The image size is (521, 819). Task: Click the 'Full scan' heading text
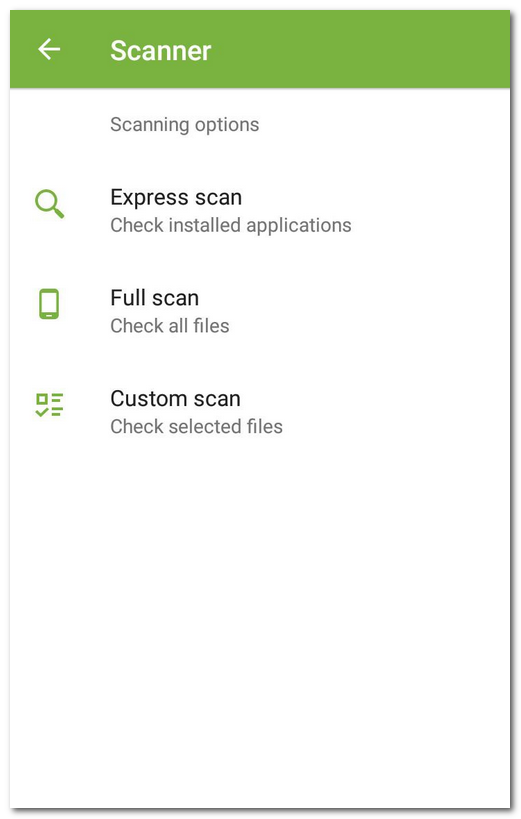click(155, 298)
